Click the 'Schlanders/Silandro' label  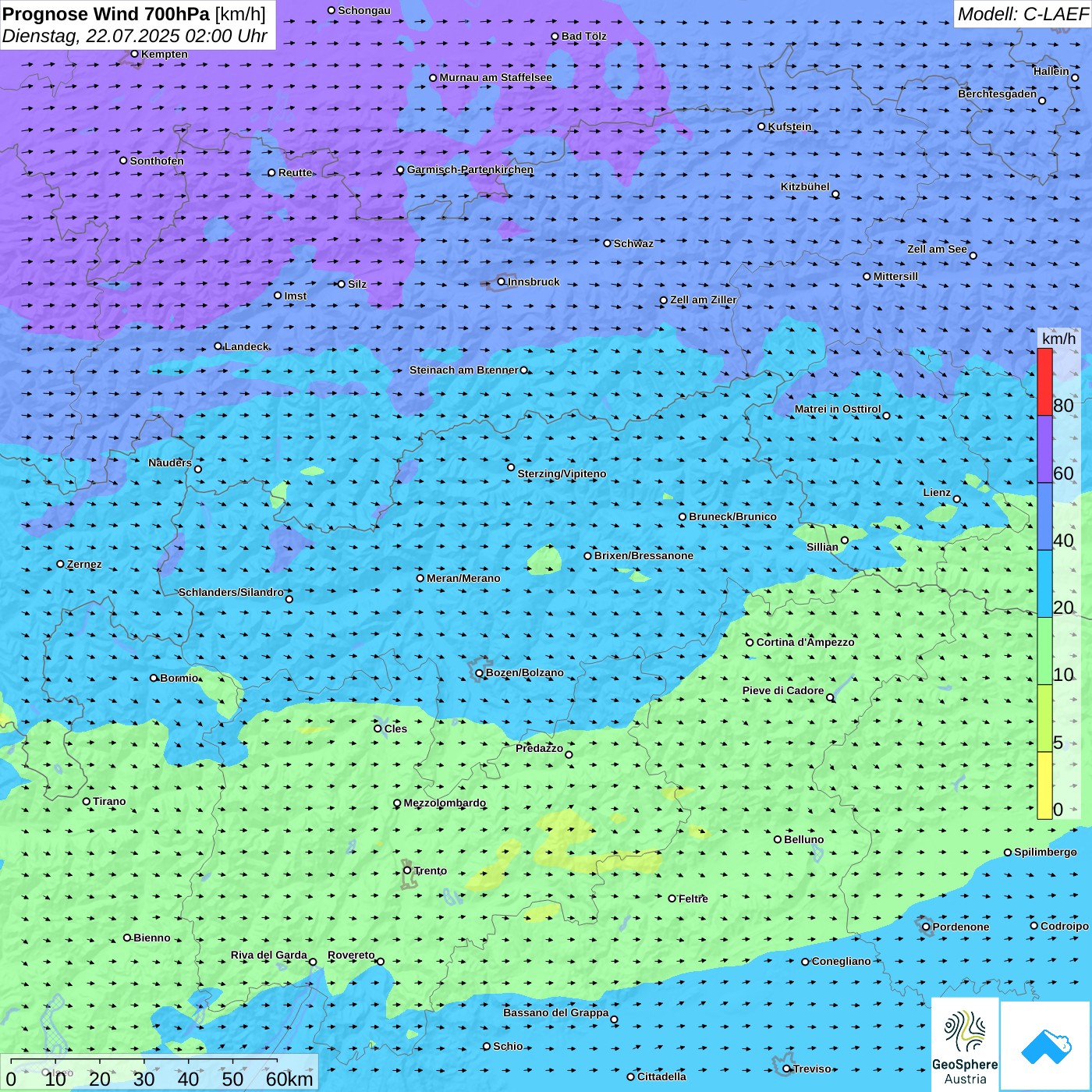pos(231,592)
